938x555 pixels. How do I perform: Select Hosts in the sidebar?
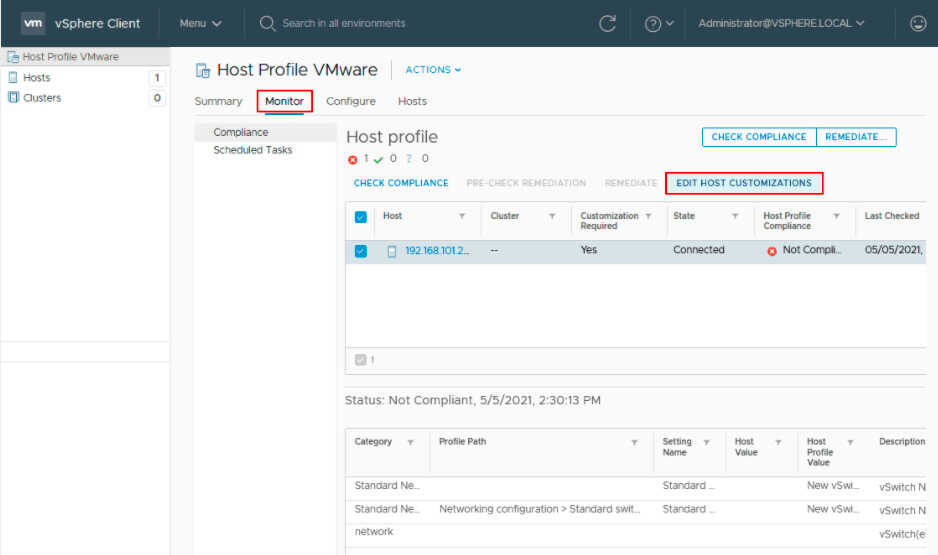[36, 78]
